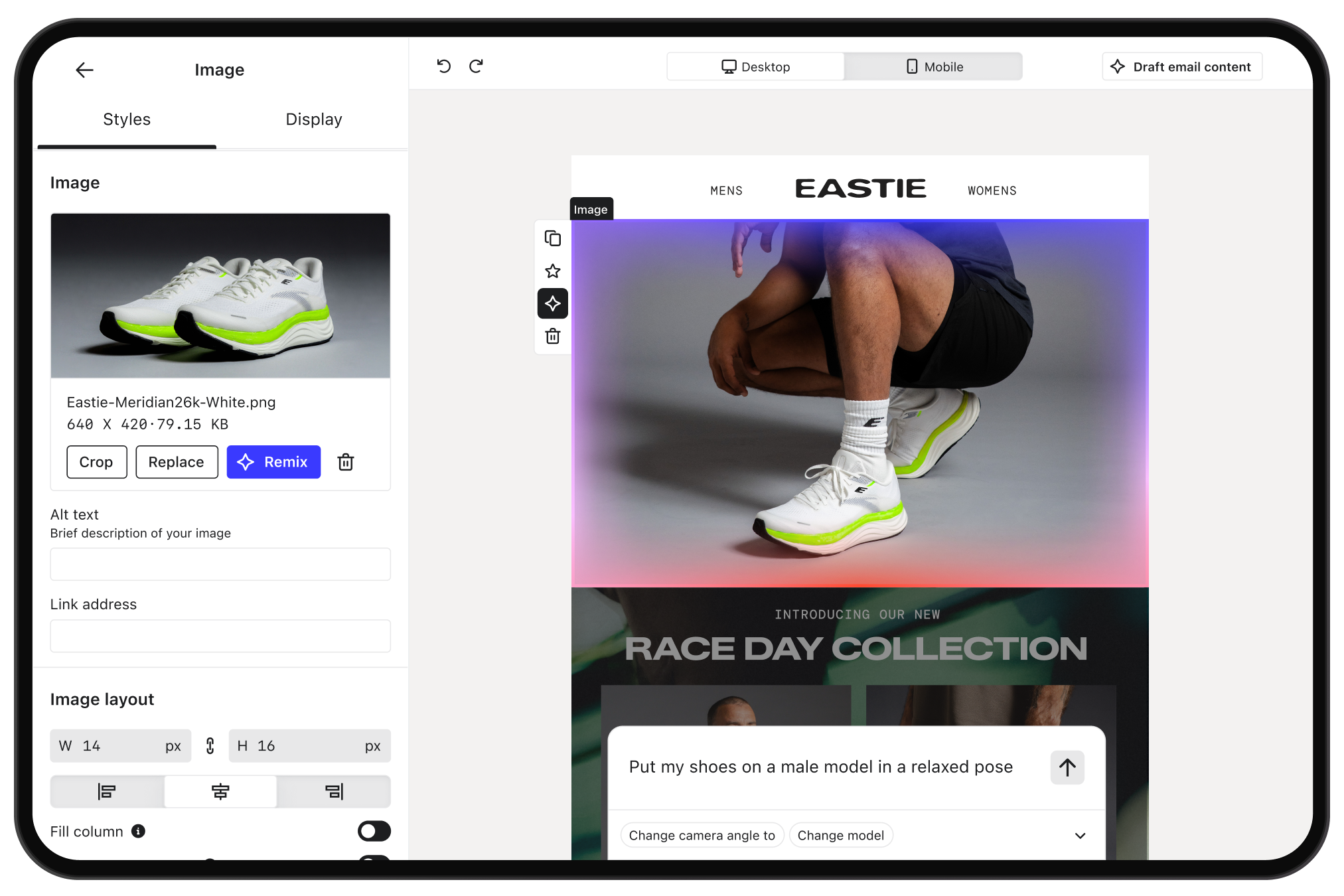
Task: Select Desktop preview mode
Action: [x=756, y=66]
